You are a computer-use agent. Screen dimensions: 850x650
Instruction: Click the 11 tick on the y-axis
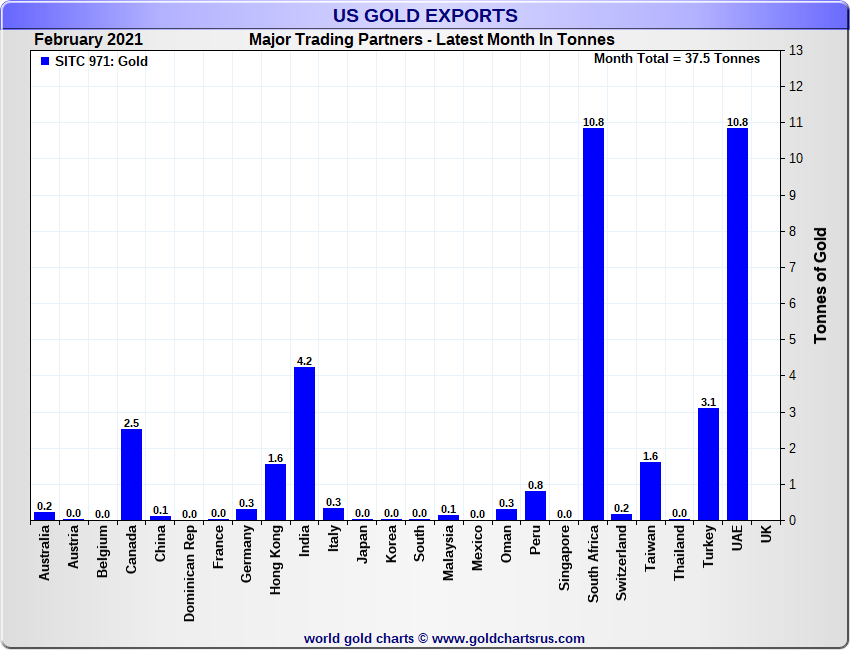(x=796, y=123)
